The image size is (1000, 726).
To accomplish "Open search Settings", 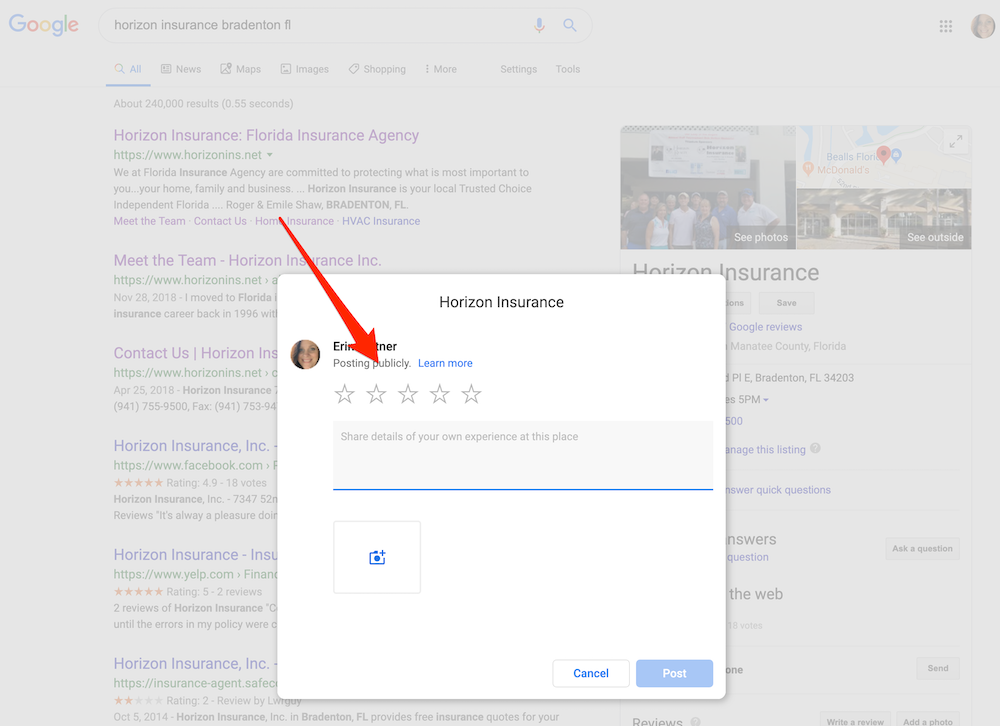I will pyautogui.click(x=518, y=69).
